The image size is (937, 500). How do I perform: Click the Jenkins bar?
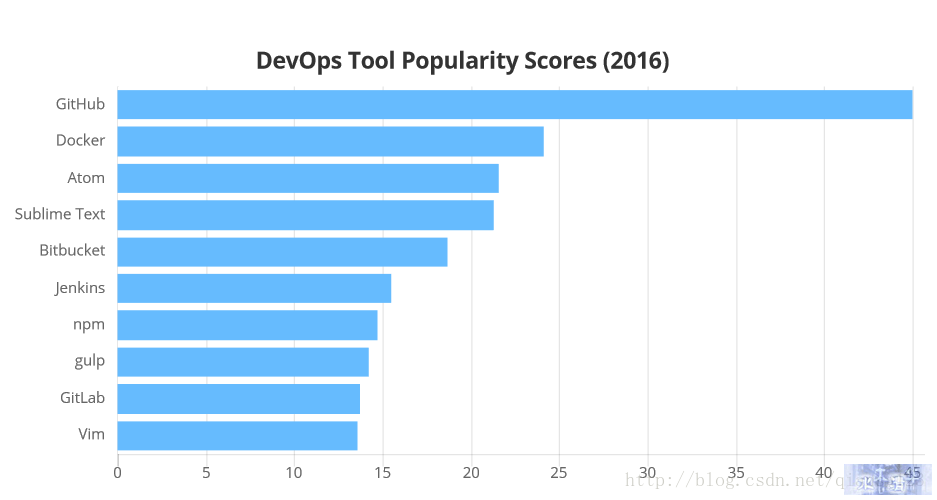coord(255,289)
